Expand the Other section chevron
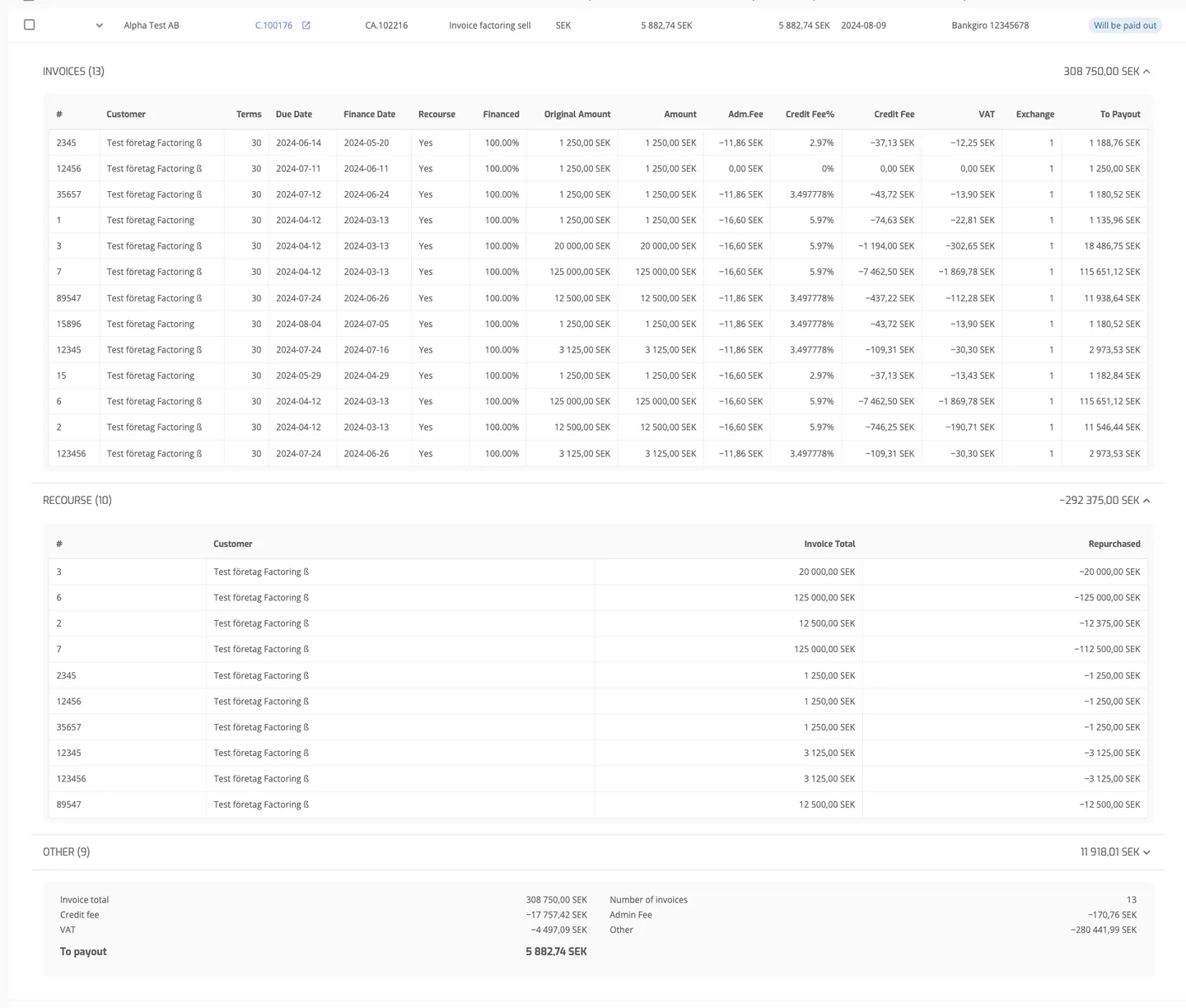 pos(1147,852)
